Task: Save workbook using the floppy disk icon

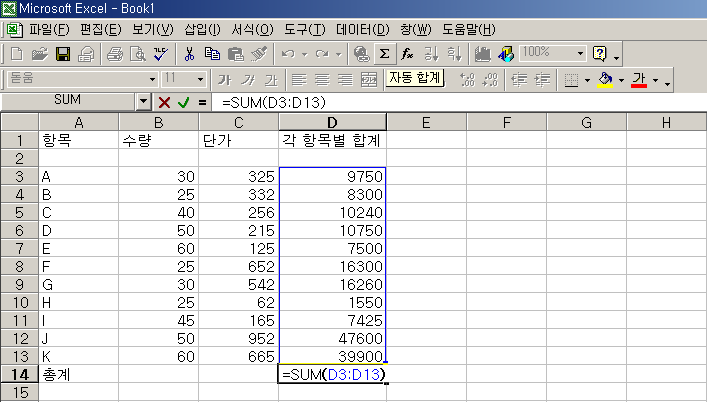Action: (63, 54)
